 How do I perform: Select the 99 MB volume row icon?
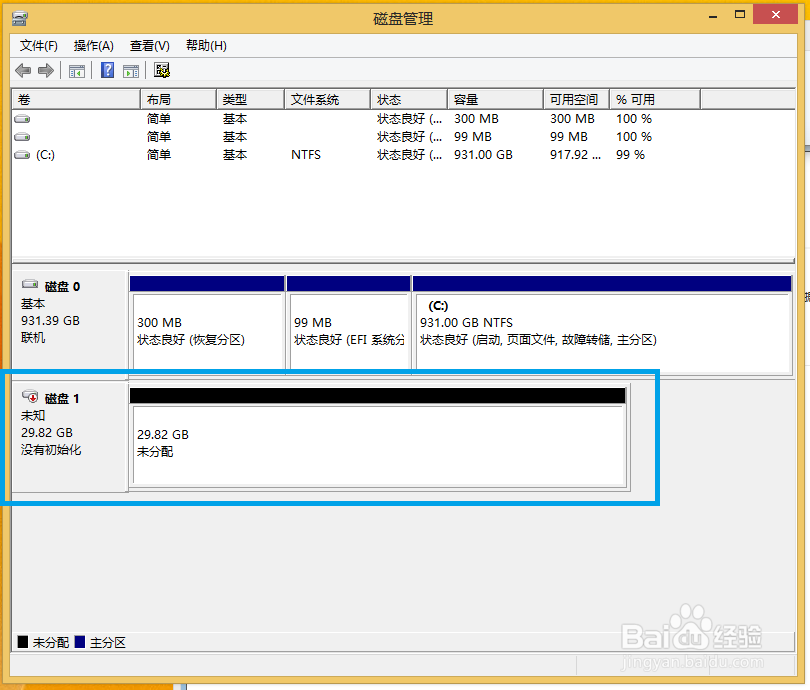(22, 136)
